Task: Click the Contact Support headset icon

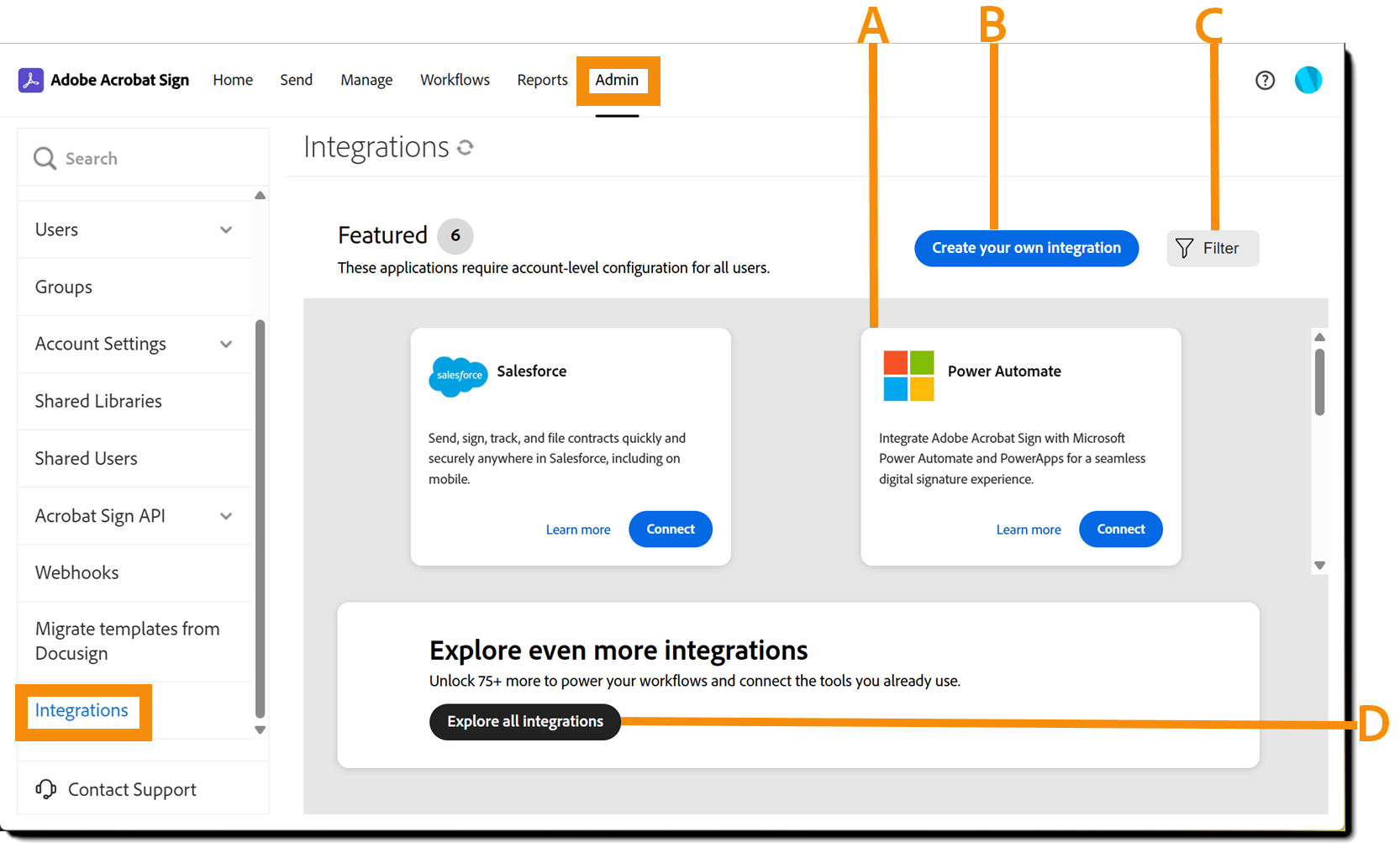Action: (x=45, y=788)
